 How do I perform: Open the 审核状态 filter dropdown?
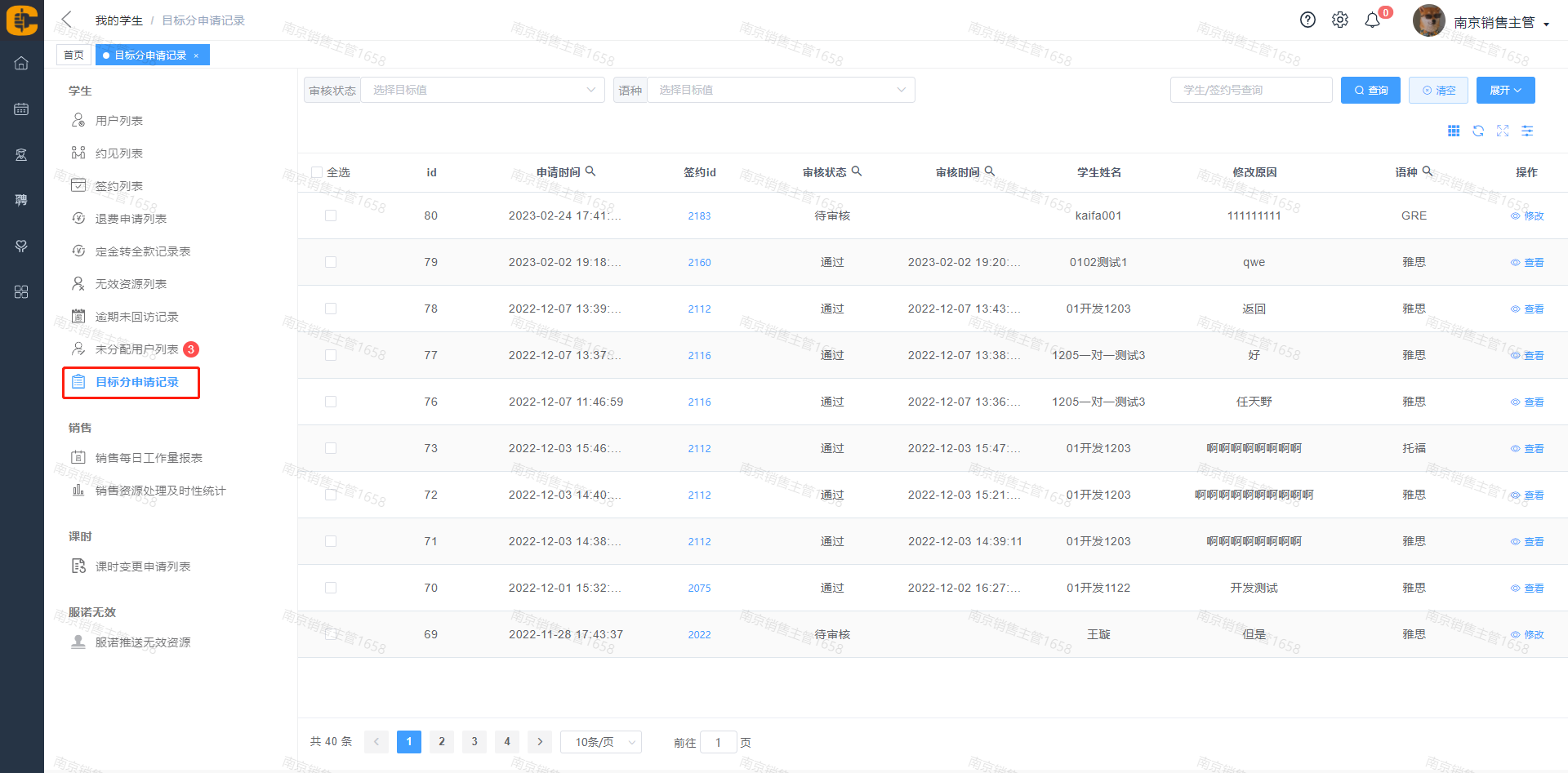[x=482, y=90]
